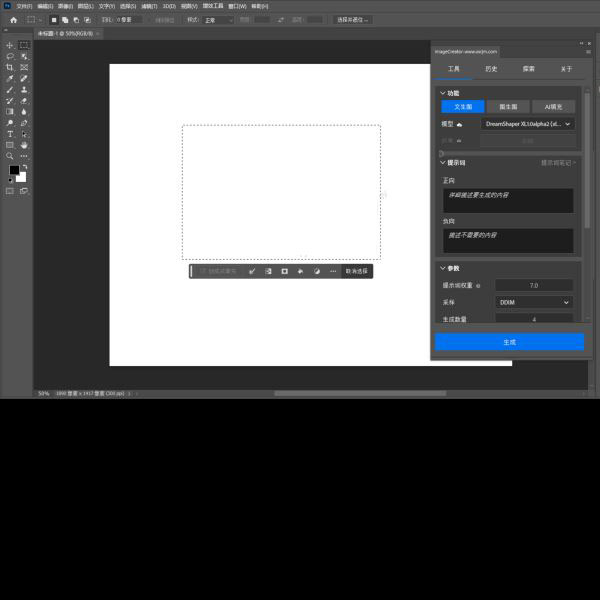Choose Subtract from Selection mode

pyautogui.click(x=76, y=20)
